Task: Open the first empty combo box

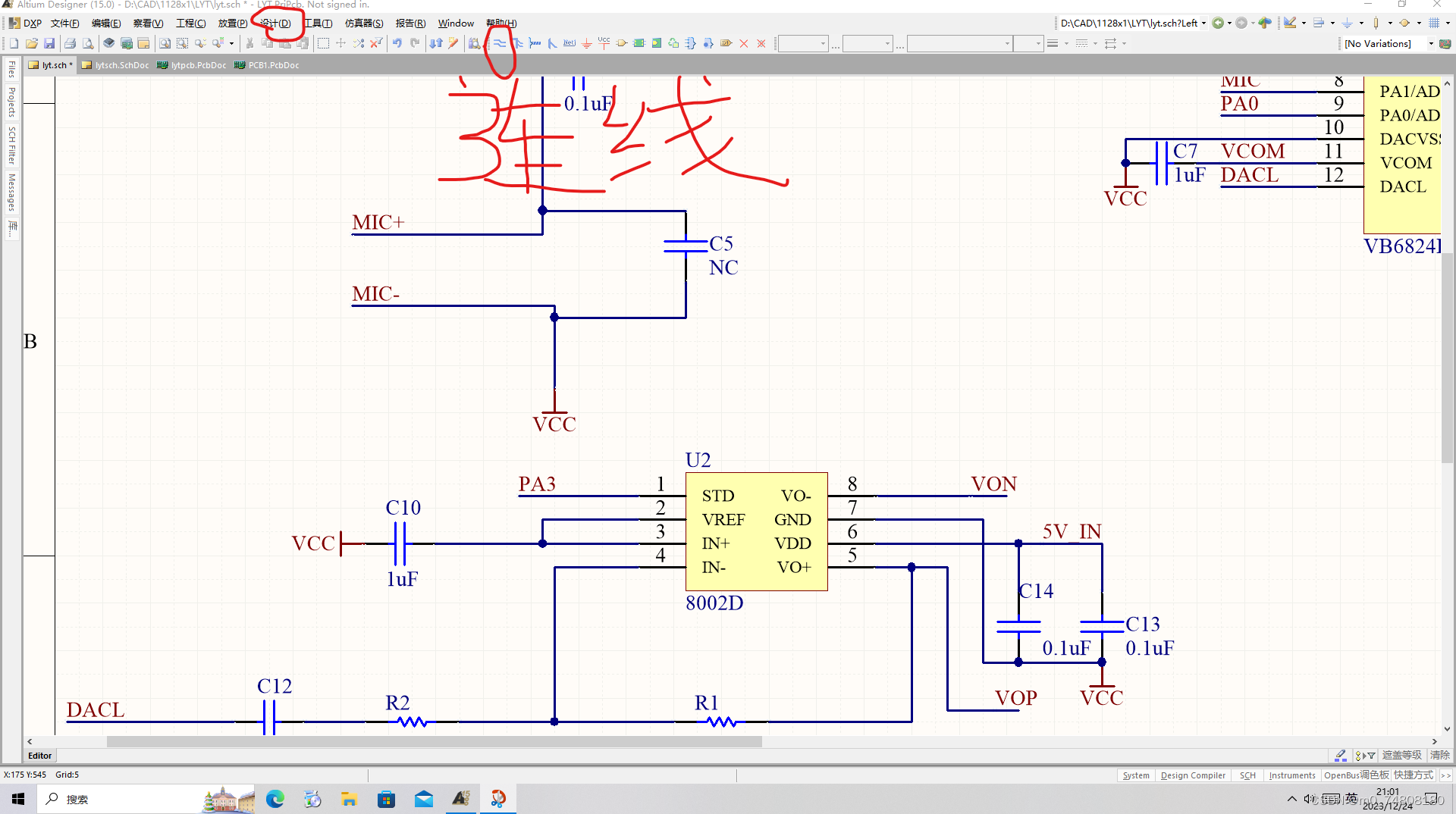Action: [803, 43]
